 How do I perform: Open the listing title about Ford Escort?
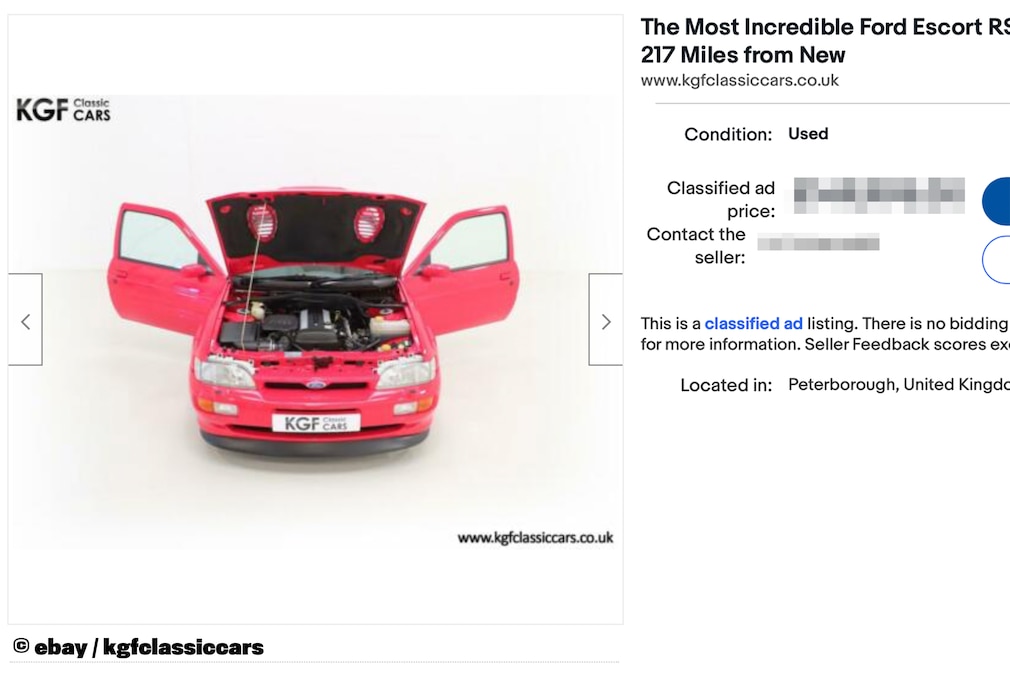point(825,41)
